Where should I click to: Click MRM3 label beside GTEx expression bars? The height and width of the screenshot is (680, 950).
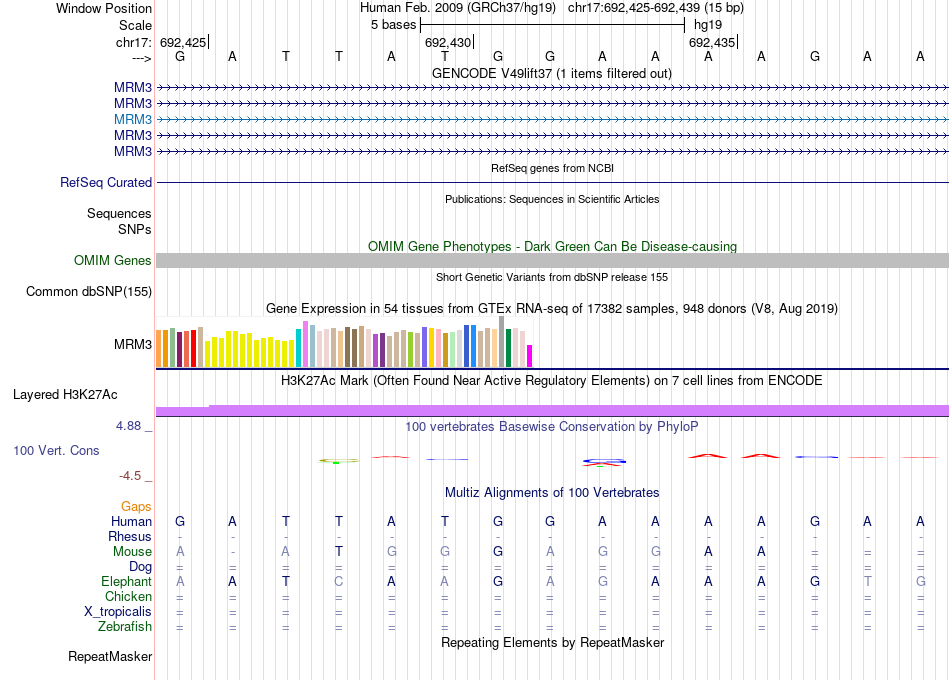coord(133,344)
